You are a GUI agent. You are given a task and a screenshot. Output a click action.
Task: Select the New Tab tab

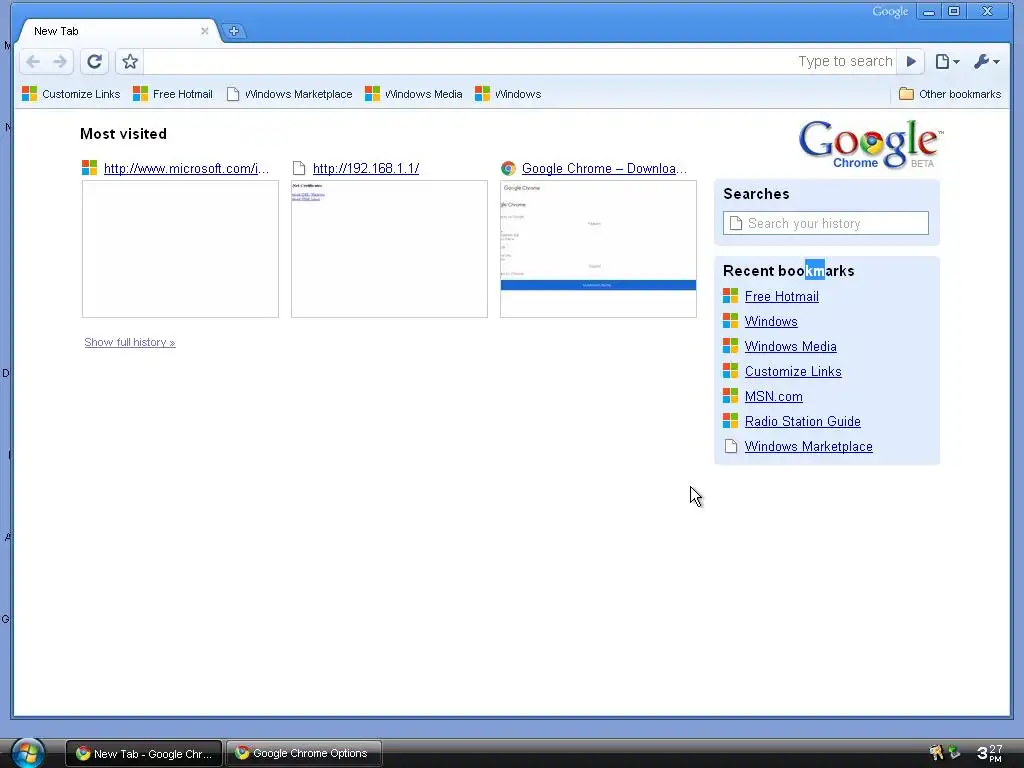click(x=118, y=31)
